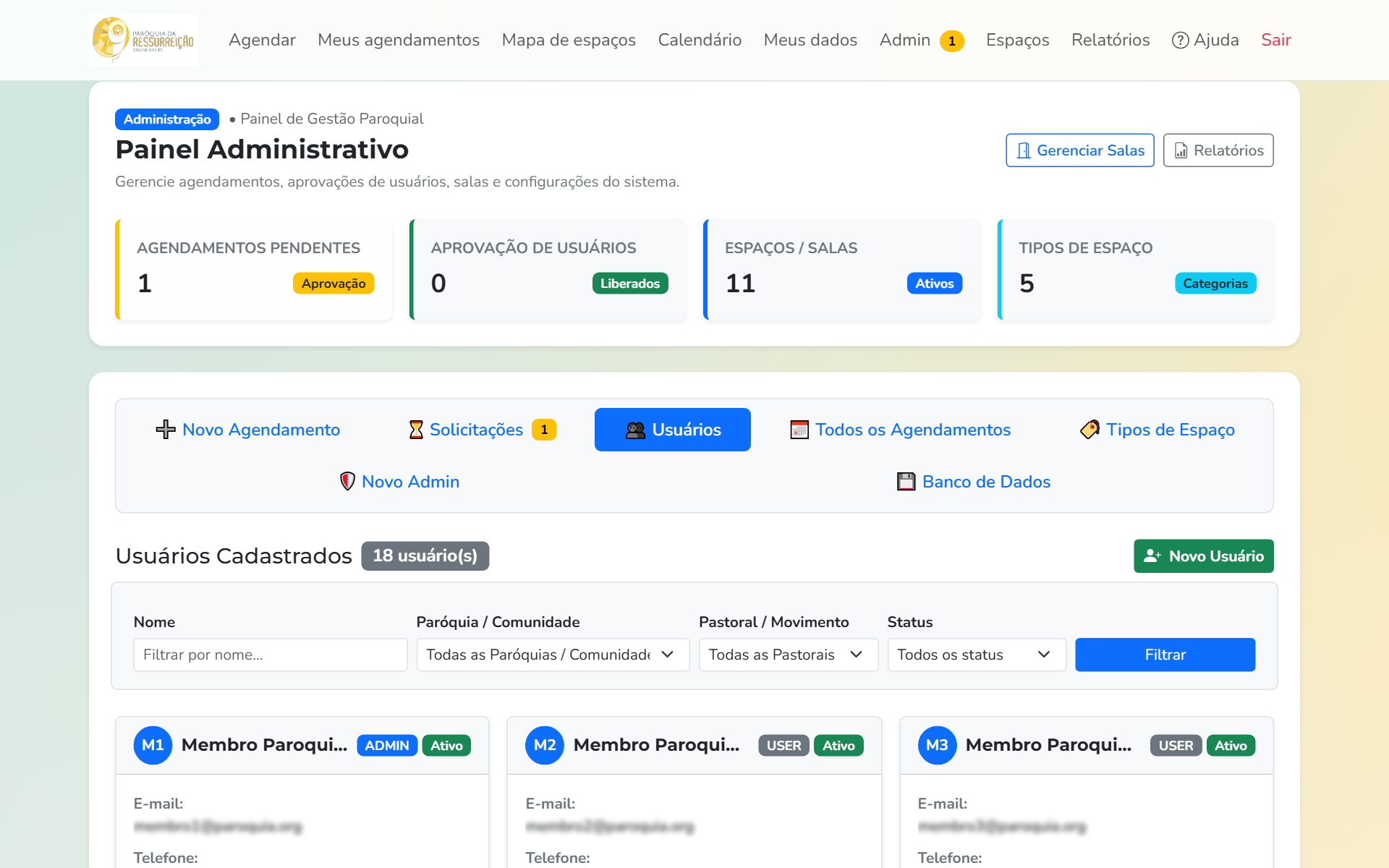Viewport: 1389px width, 868px height.
Task: Open the Paróquia / Comunidade dropdown
Action: [x=553, y=655]
